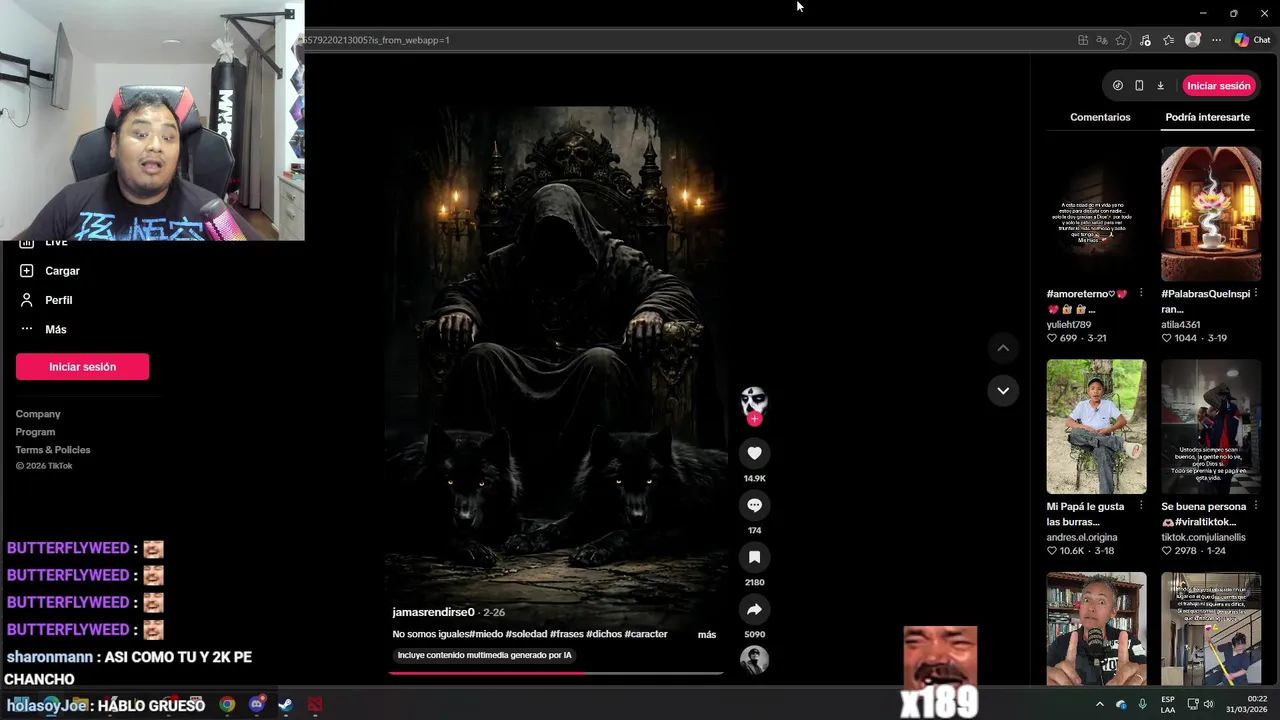Open the yulieht789 profile link

click(1069, 325)
